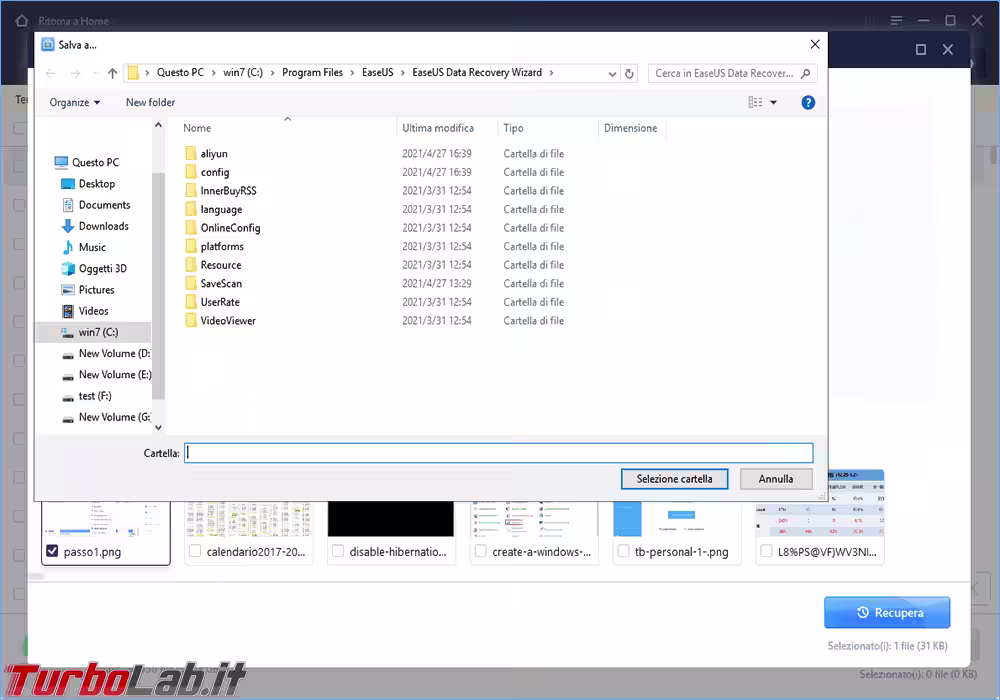Uncheck the passo1.png checkbox
Image resolution: width=1000 pixels, height=700 pixels.
point(52,551)
